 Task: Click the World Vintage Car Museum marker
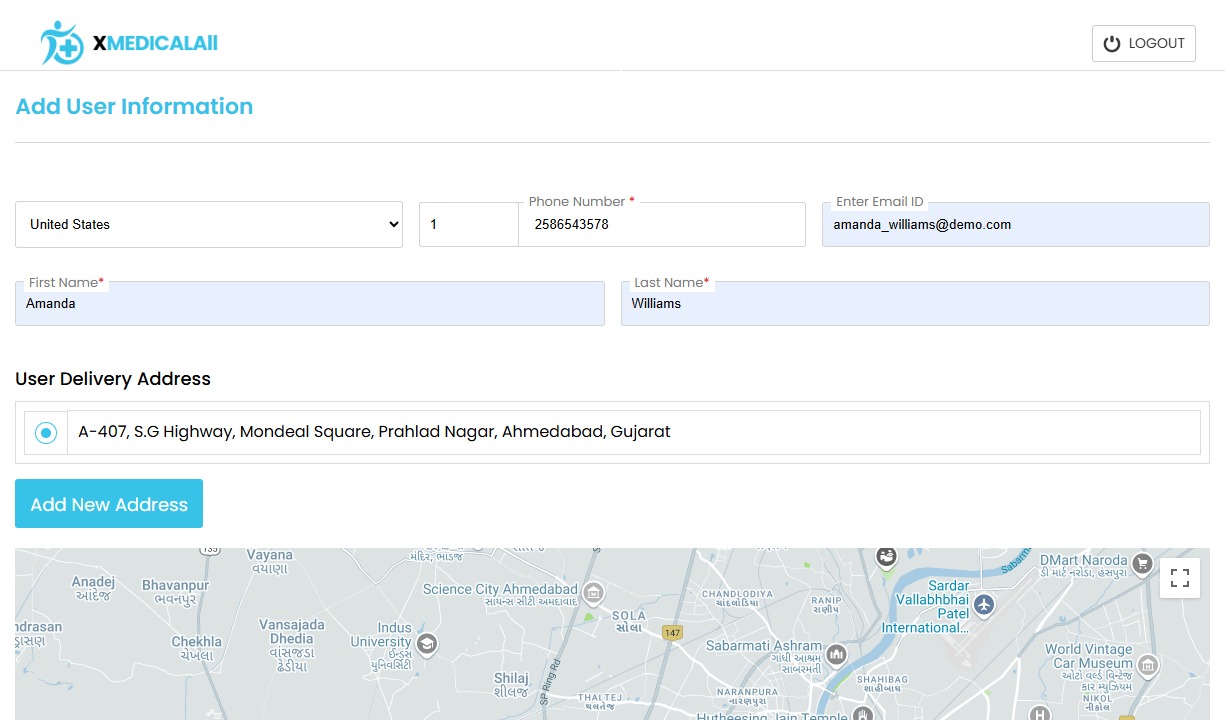point(1148,664)
